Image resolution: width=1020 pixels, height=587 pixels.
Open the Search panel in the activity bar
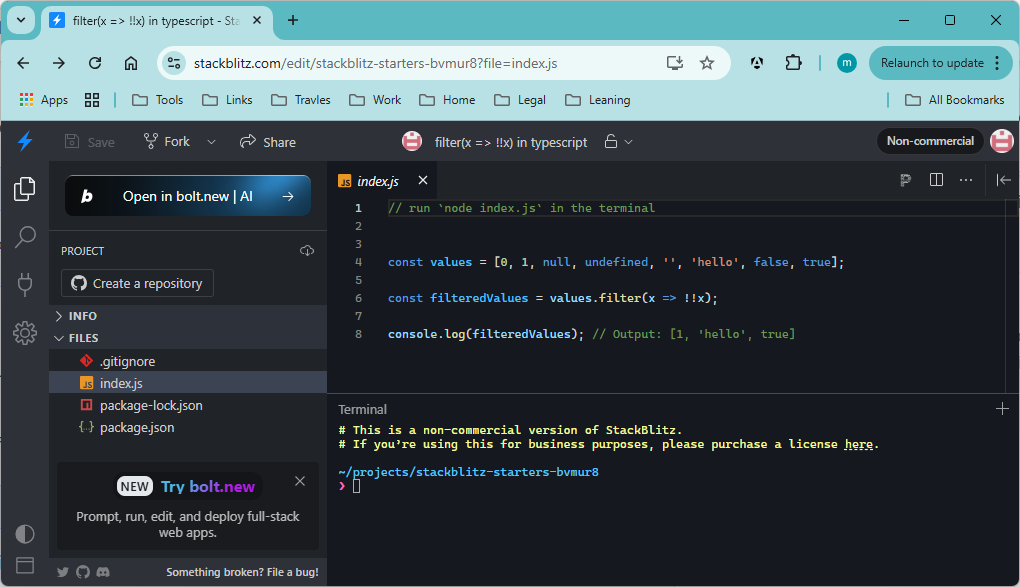click(25, 237)
